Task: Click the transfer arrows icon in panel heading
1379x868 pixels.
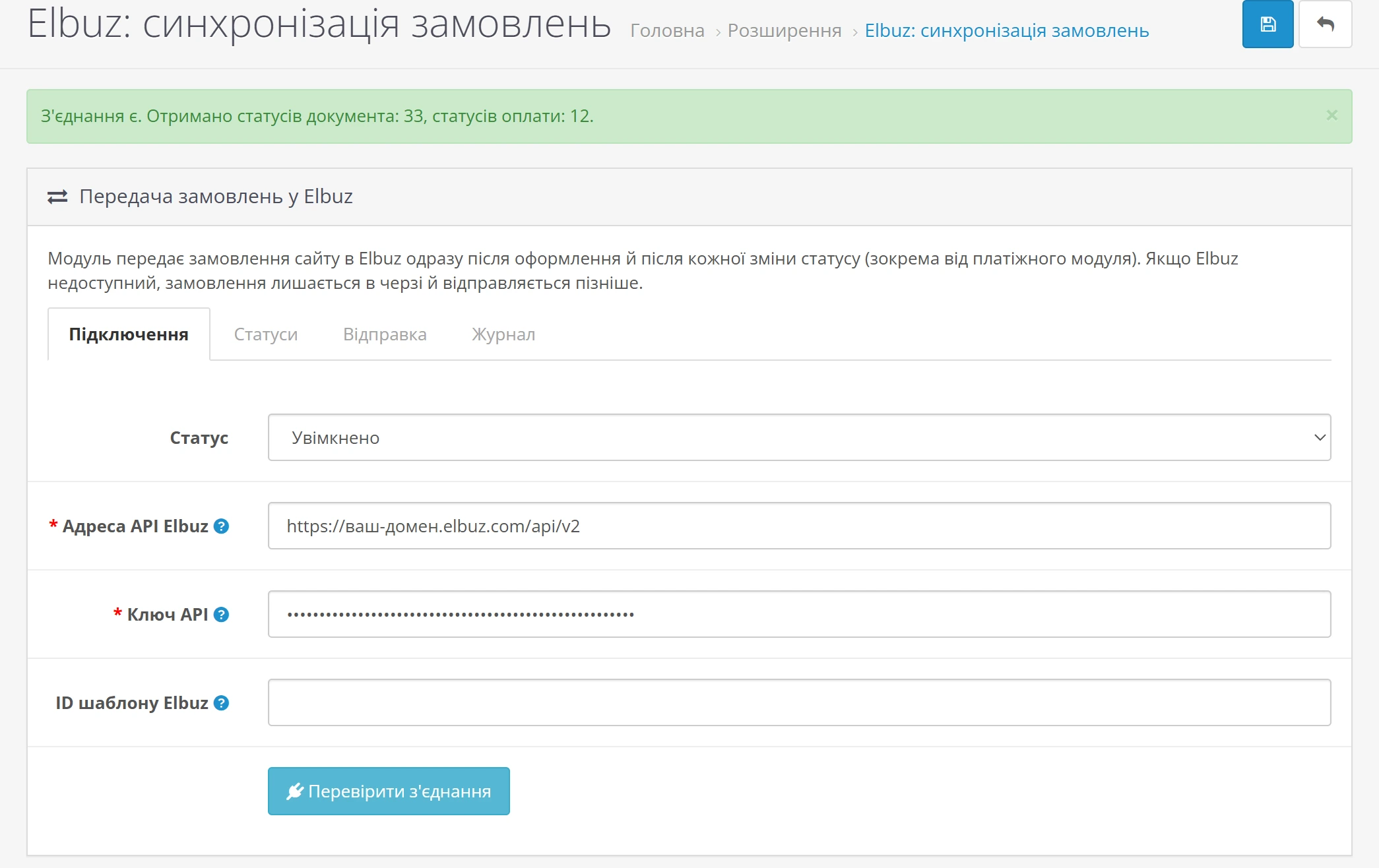Action: [57, 197]
